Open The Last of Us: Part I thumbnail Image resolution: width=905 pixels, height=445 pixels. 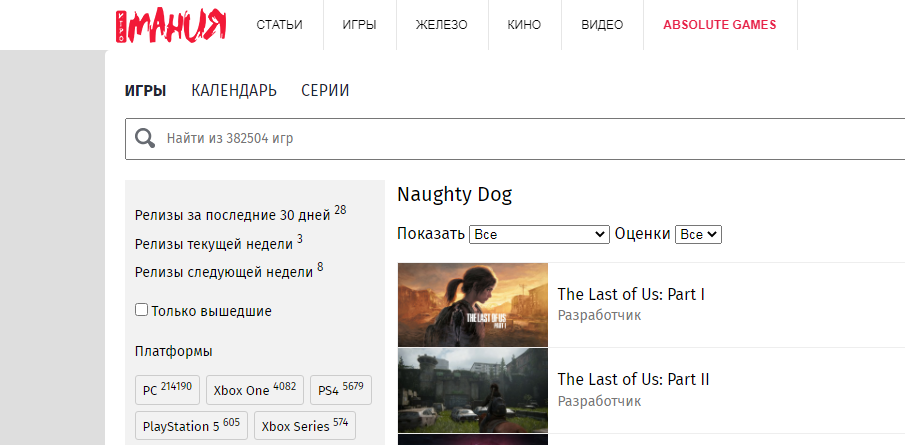point(473,305)
